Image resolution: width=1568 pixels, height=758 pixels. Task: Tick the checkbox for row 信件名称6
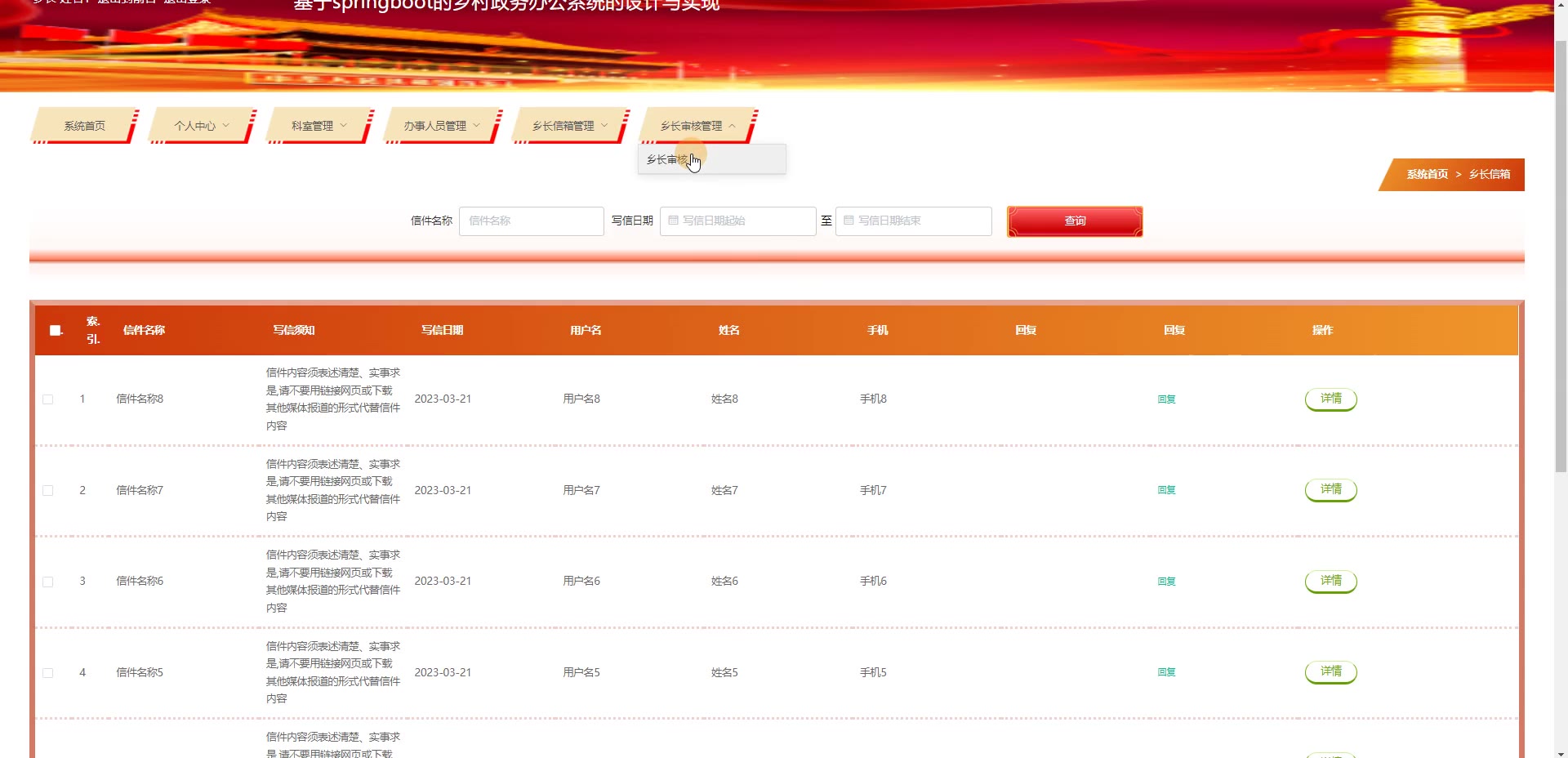pos(48,582)
